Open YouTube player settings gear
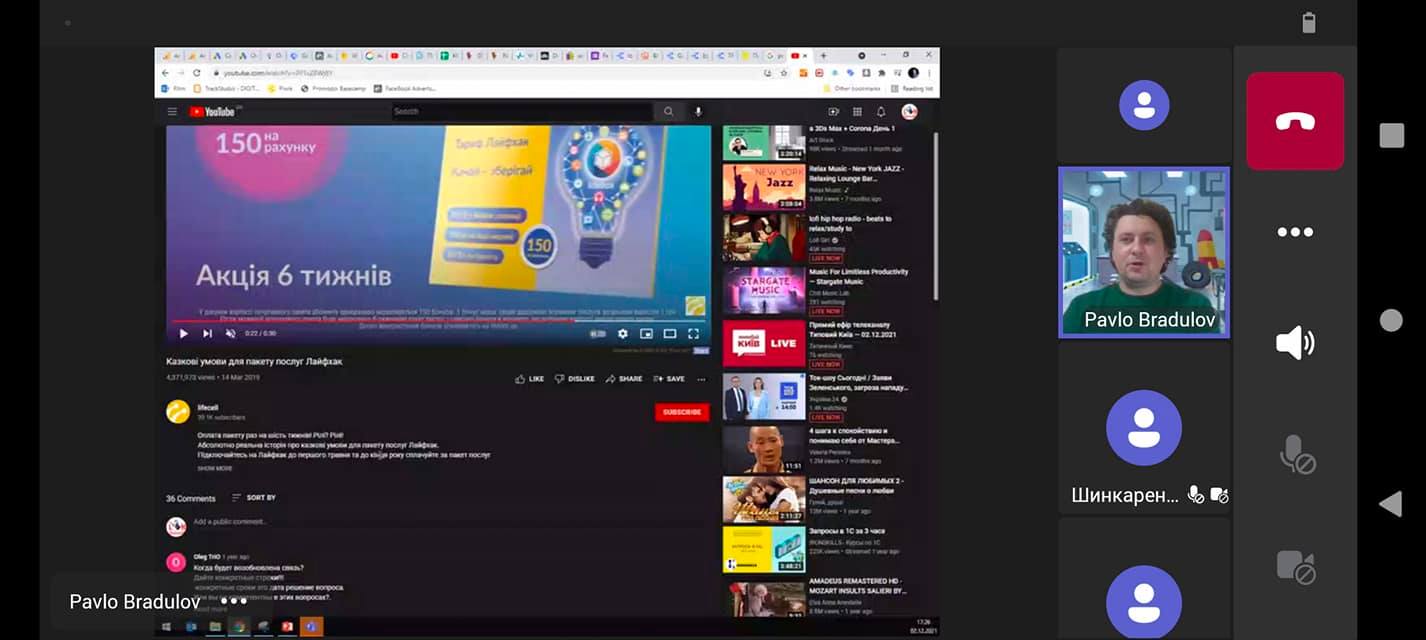 click(x=623, y=334)
